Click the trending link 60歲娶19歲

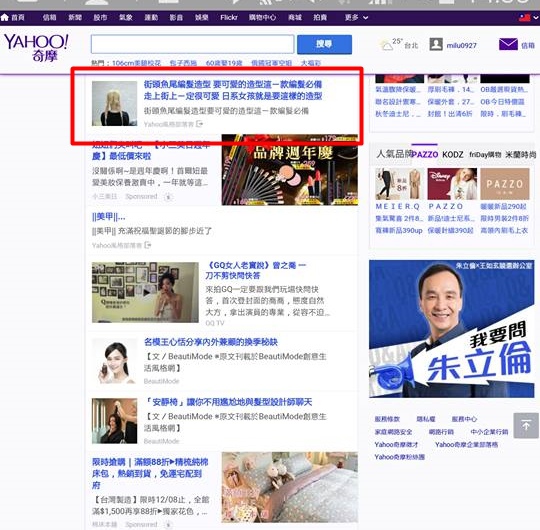click(224, 63)
